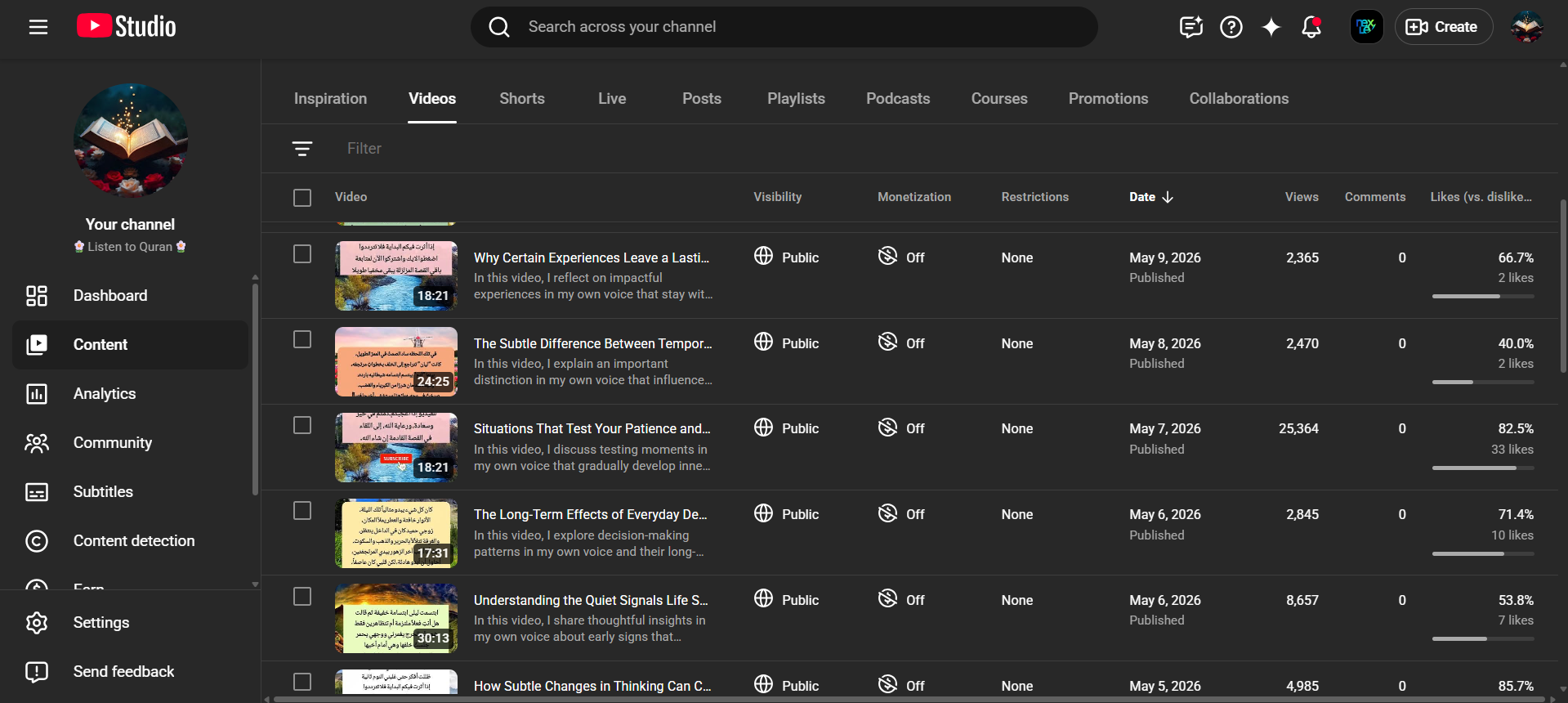Screen dimensions: 1568x703
Task: Click the Content sidebar video icon
Action: click(x=37, y=345)
